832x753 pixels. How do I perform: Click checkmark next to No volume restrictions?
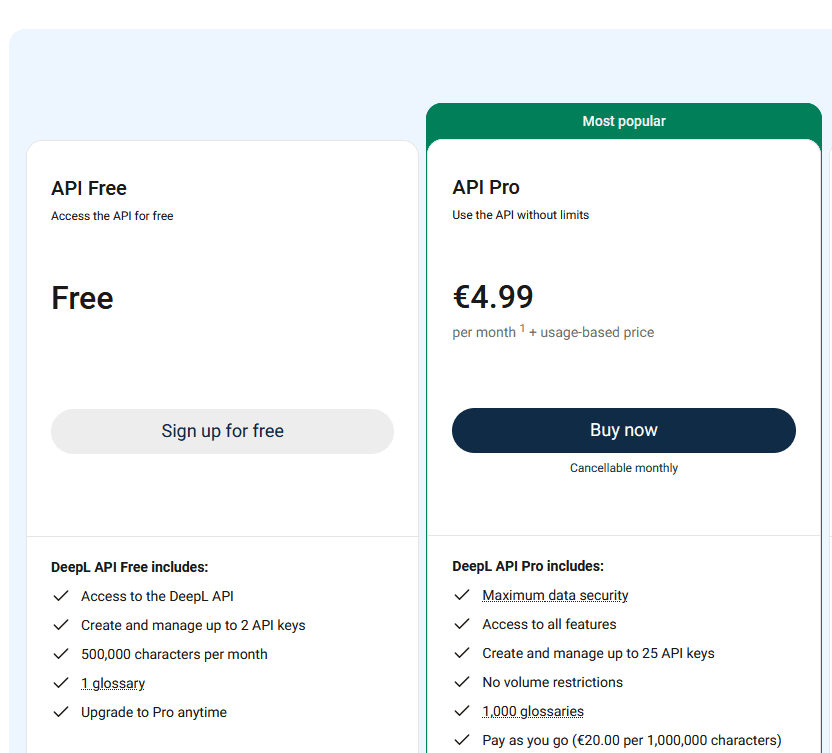(x=461, y=682)
